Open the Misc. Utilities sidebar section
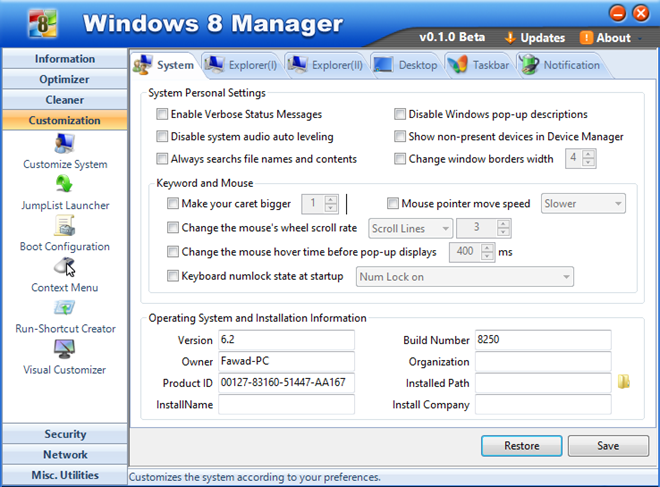Image resolution: width=660 pixels, height=487 pixels. point(65,475)
